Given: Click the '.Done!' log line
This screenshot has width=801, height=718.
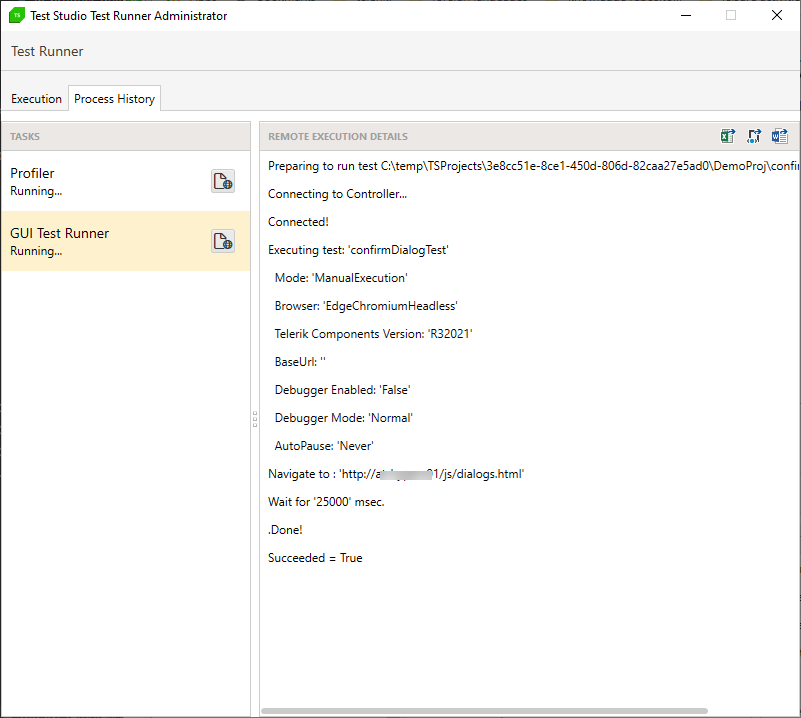Looking at the screenshot, I should pyautogui.click(x=285, y=530).
